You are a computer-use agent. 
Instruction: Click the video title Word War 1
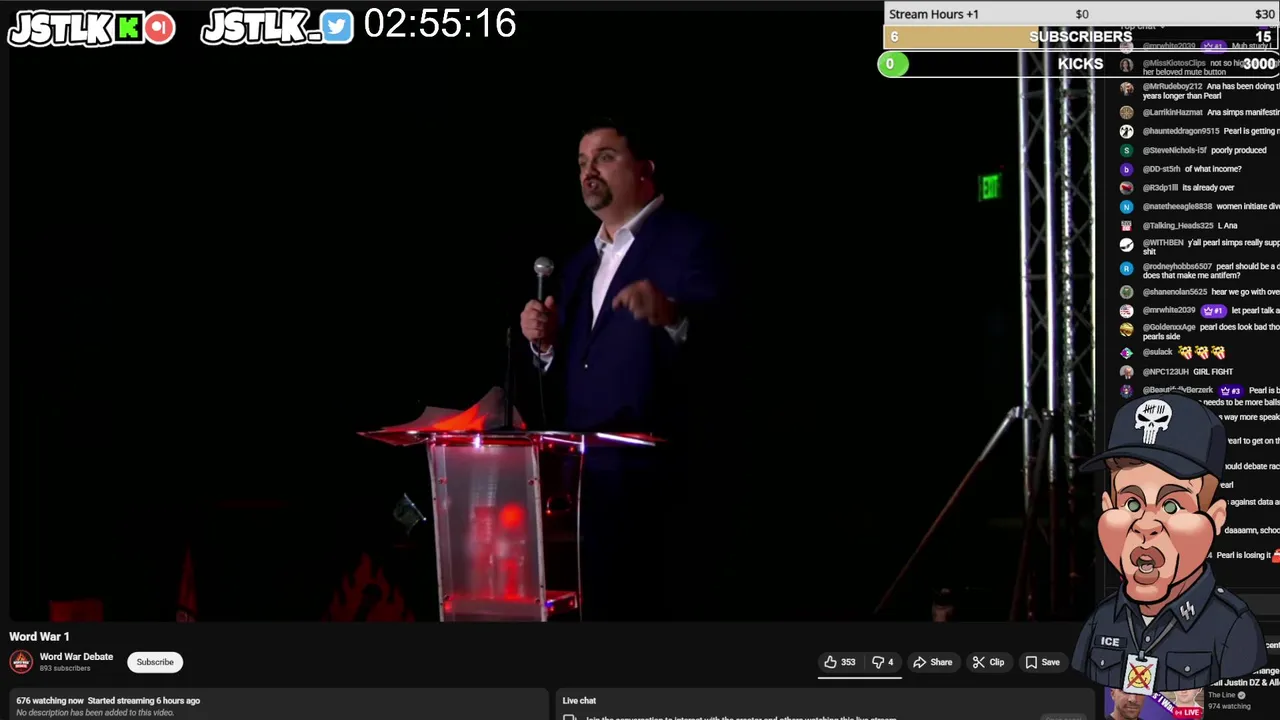click(x=39, y=636)
